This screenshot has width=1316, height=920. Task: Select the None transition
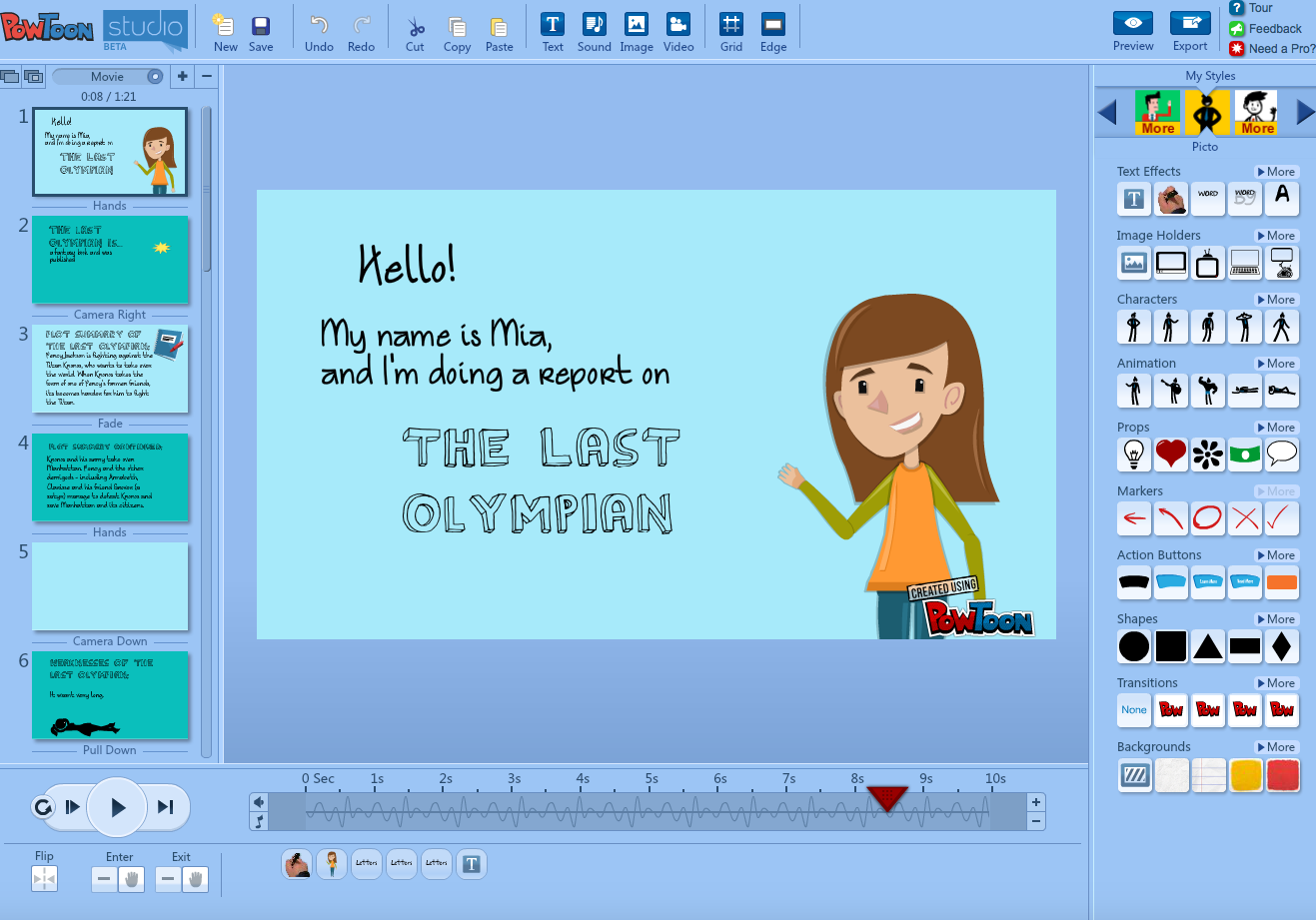tap(1134, 711)
